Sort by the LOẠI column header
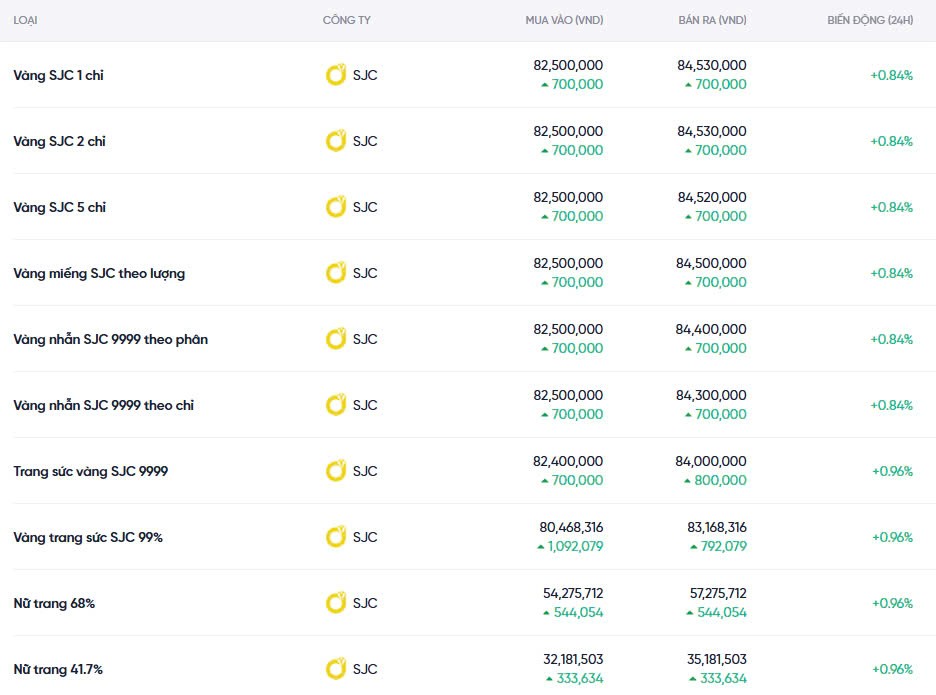Viewport: 936px width, 695px height. 26,21
